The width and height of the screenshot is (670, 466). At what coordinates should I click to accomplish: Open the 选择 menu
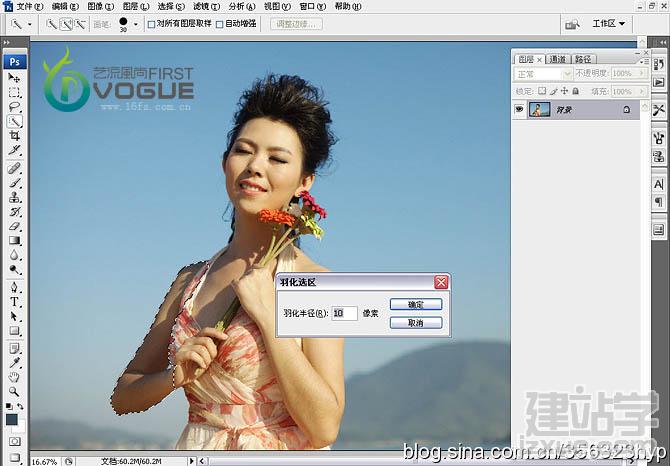tap(171, 6)
